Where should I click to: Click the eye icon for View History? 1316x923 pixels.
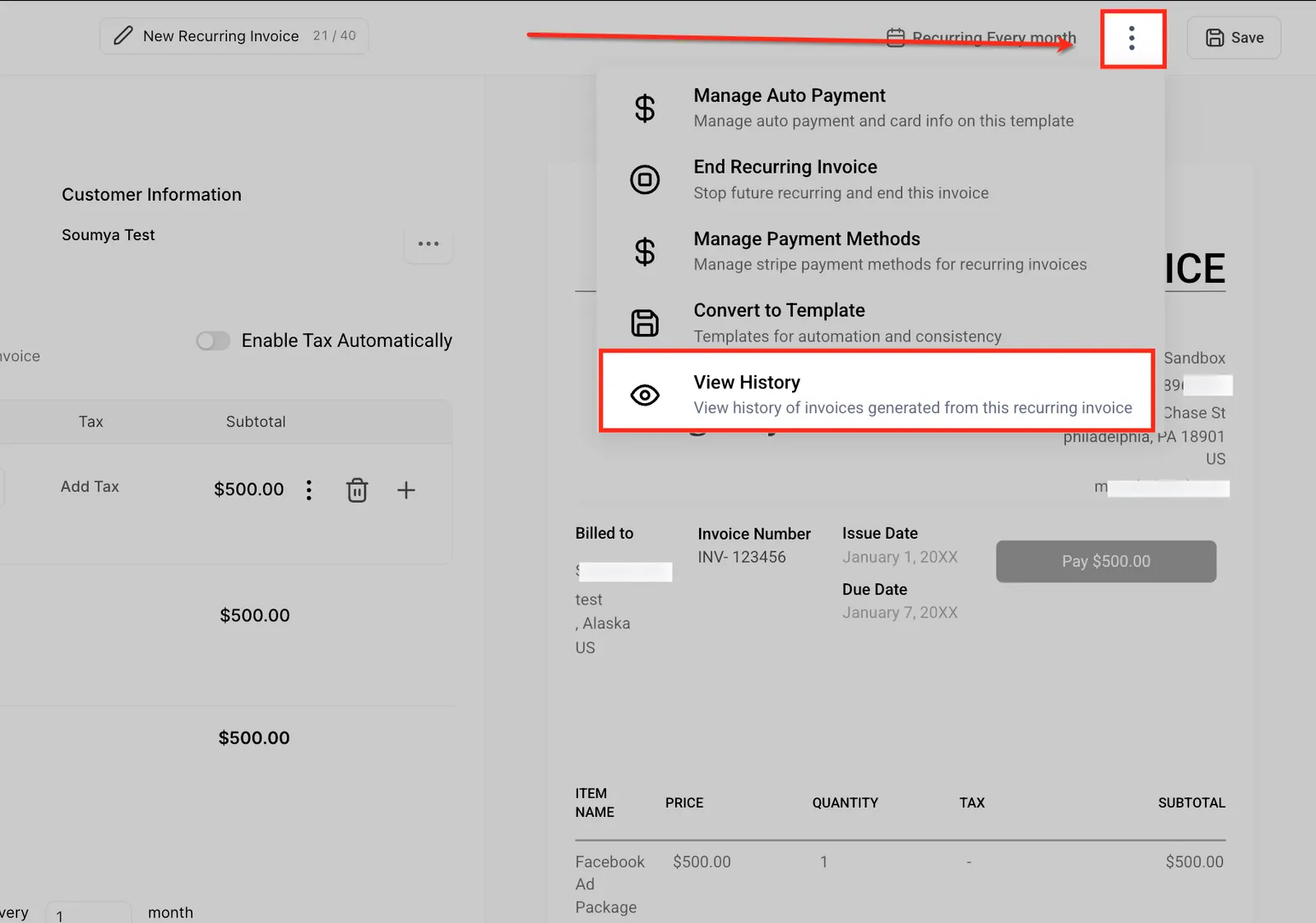click(x=645, y=395)
